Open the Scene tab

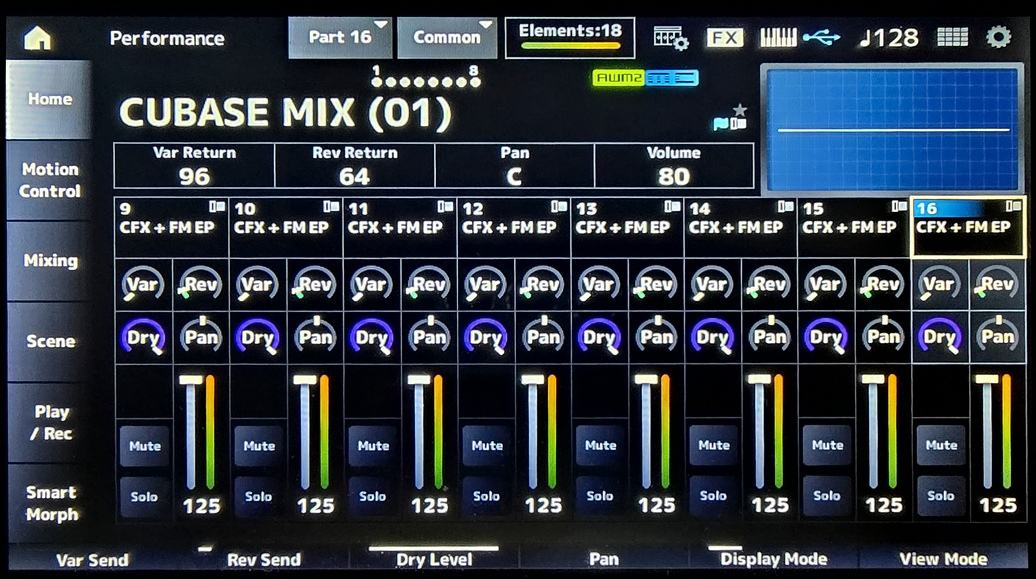[49, 341]
